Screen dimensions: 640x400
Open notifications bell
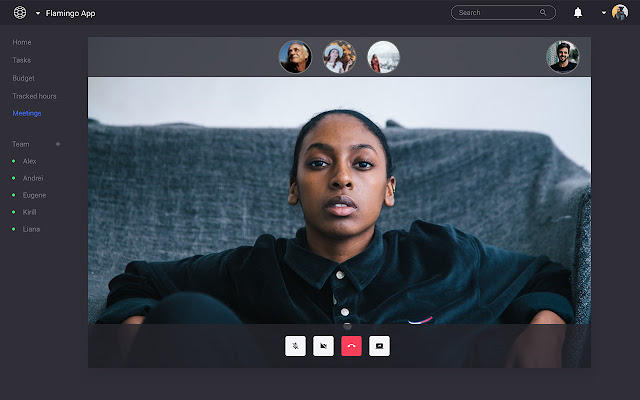pos(578,13)
